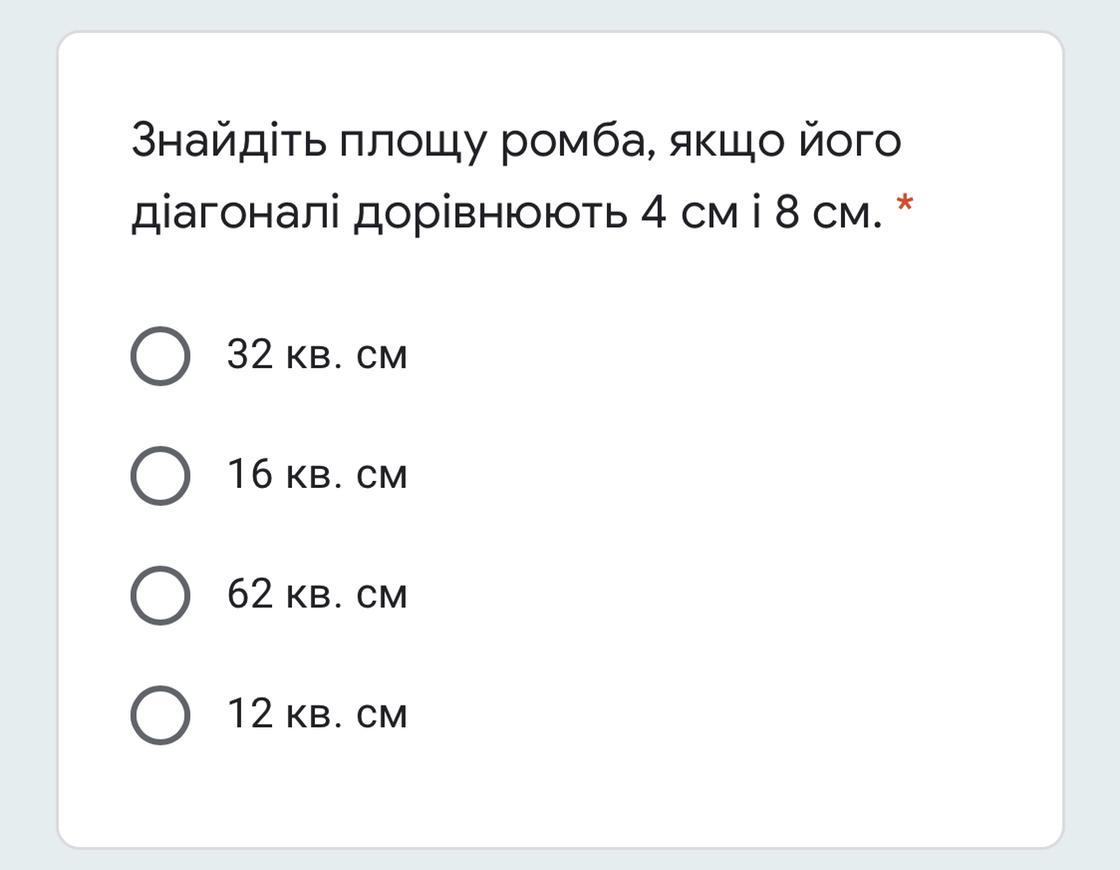The height and width of the screenshot is (870, 1120).
Task: Mark sixteen square centimeters as the answer
Action: click(160, 476)
